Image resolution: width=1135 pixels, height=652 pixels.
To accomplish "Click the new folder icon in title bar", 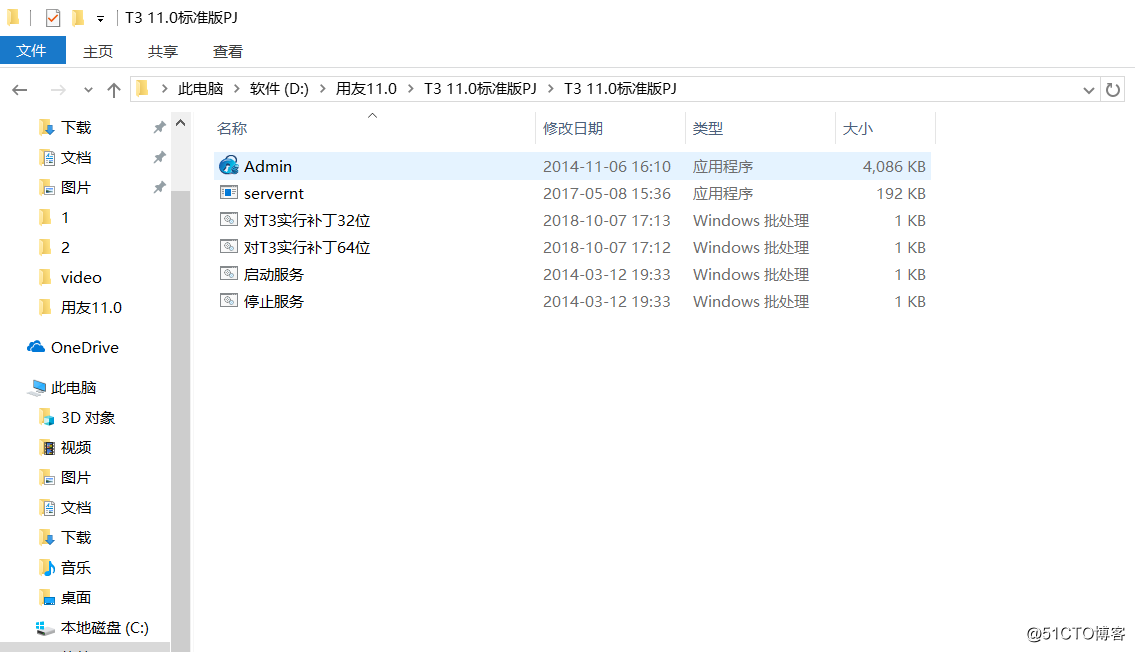I will [78, 17].
